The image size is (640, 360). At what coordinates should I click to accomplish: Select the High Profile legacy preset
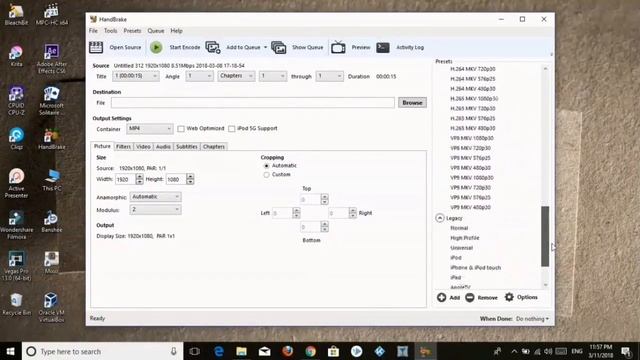(x=464, y=238)
